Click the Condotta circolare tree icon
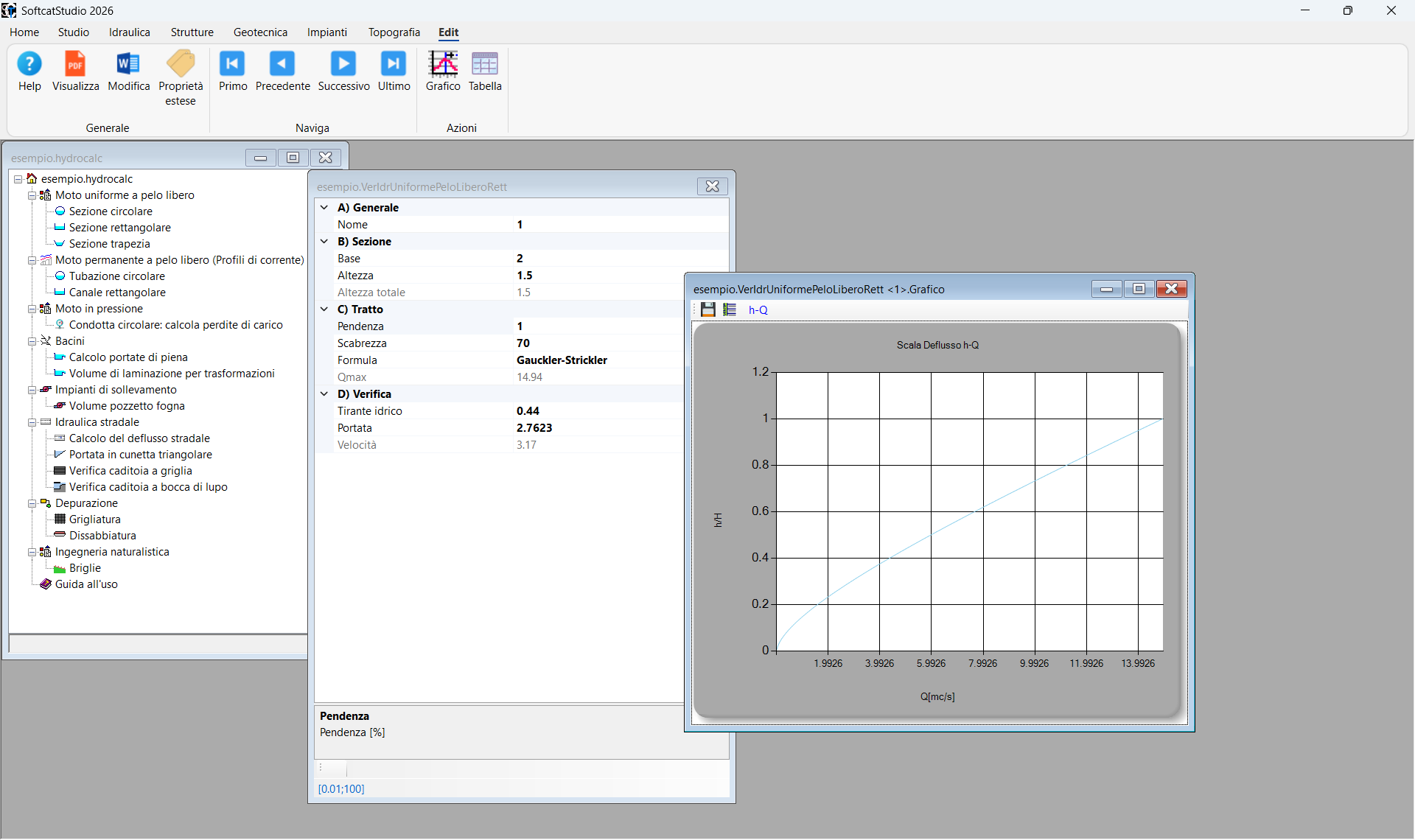The height and width of the screenshot is (840, 1415). (x=60, y=325)
